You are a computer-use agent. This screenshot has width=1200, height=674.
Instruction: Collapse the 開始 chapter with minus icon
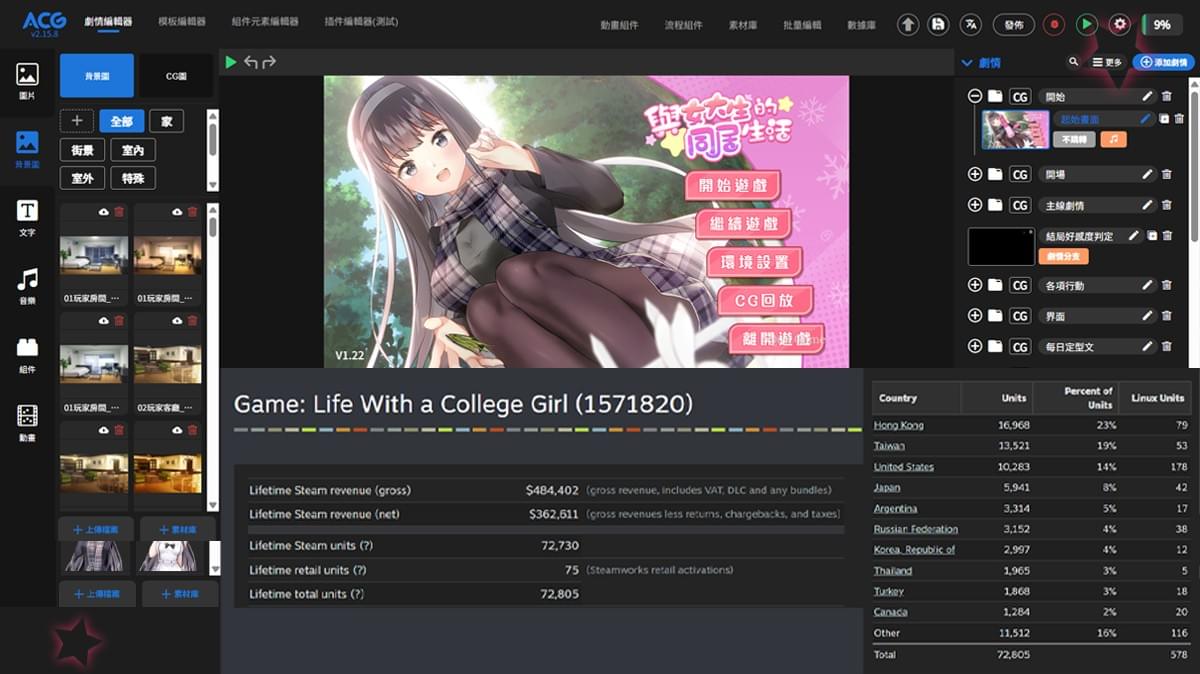(975, 96)
